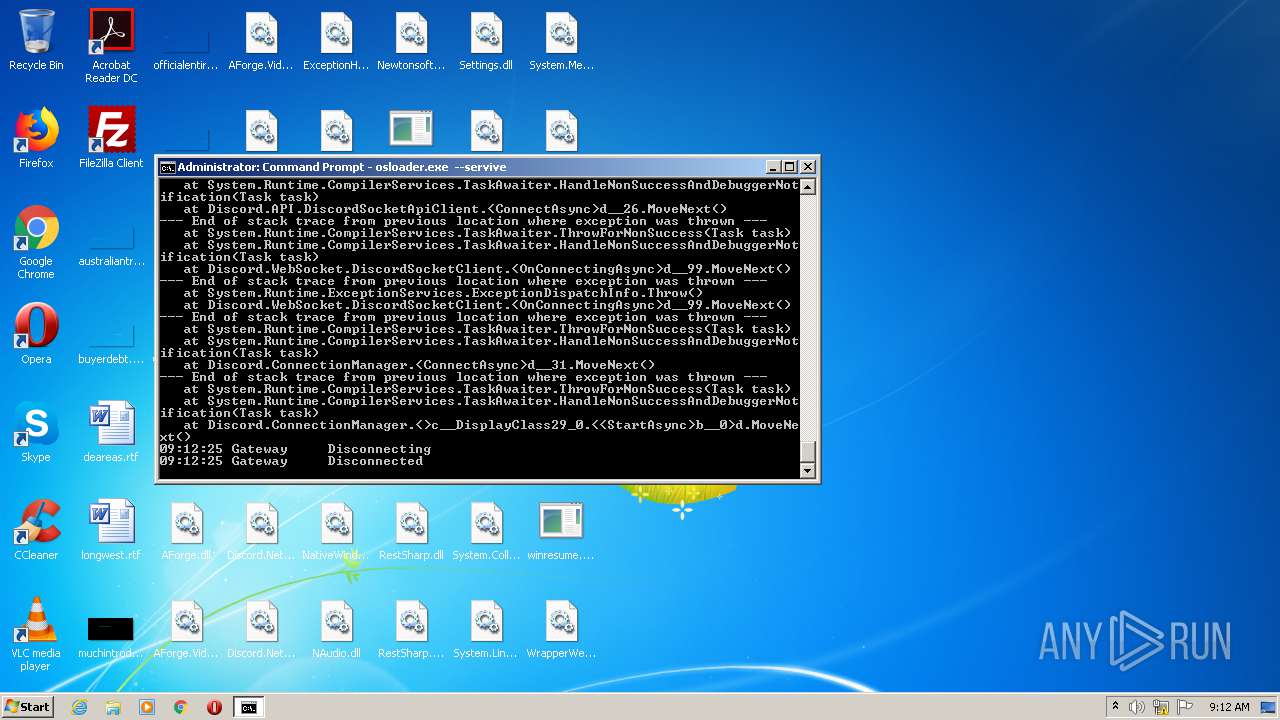The image size is (1280, 720).
Task: Maximize the Command Prompt window
Action: 789,167
